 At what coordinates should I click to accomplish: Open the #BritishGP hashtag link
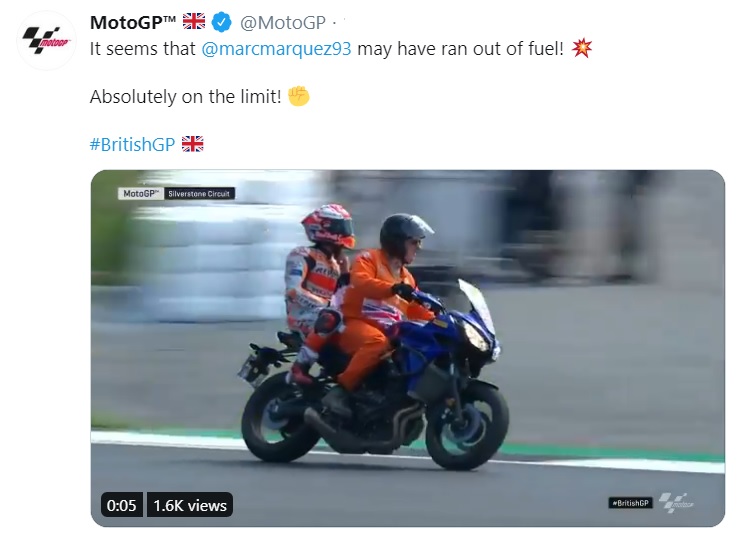click(x=132, y=144)
